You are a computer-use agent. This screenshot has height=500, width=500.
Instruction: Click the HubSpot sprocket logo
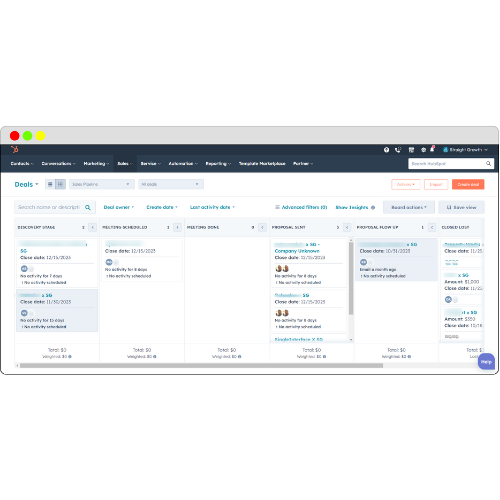tap(15, 150)
